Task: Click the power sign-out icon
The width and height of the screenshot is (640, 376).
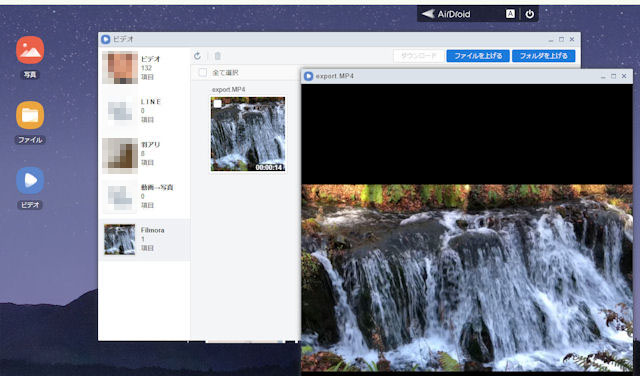Action: [529, 14]
